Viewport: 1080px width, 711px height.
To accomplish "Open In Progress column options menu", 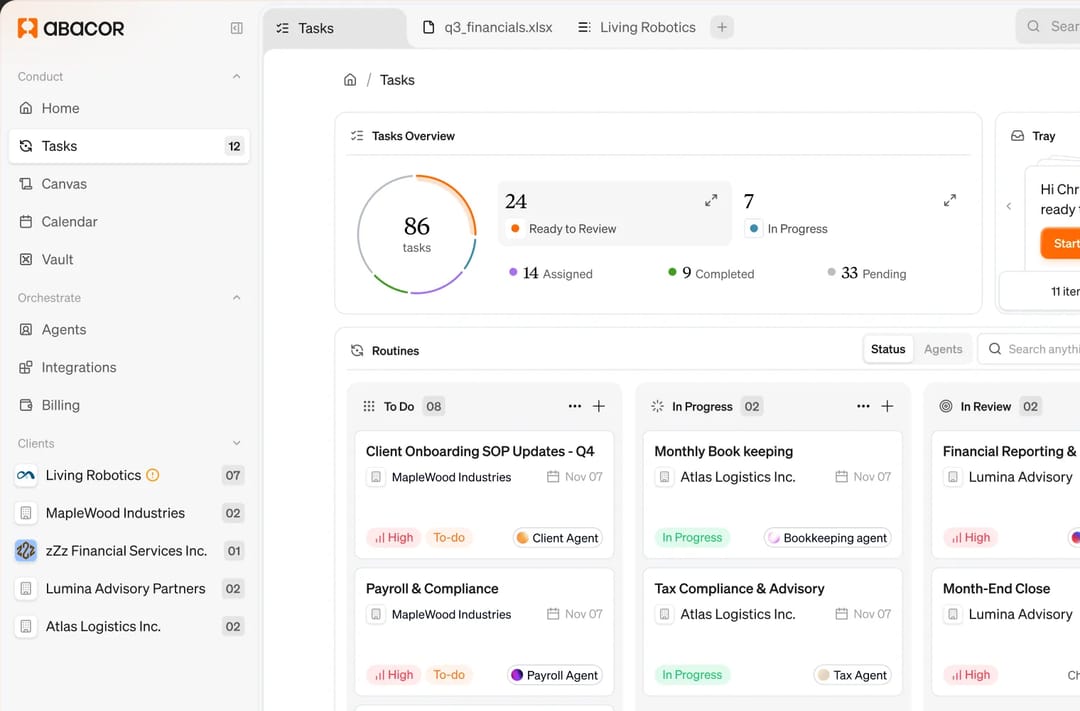I will 863,406.
